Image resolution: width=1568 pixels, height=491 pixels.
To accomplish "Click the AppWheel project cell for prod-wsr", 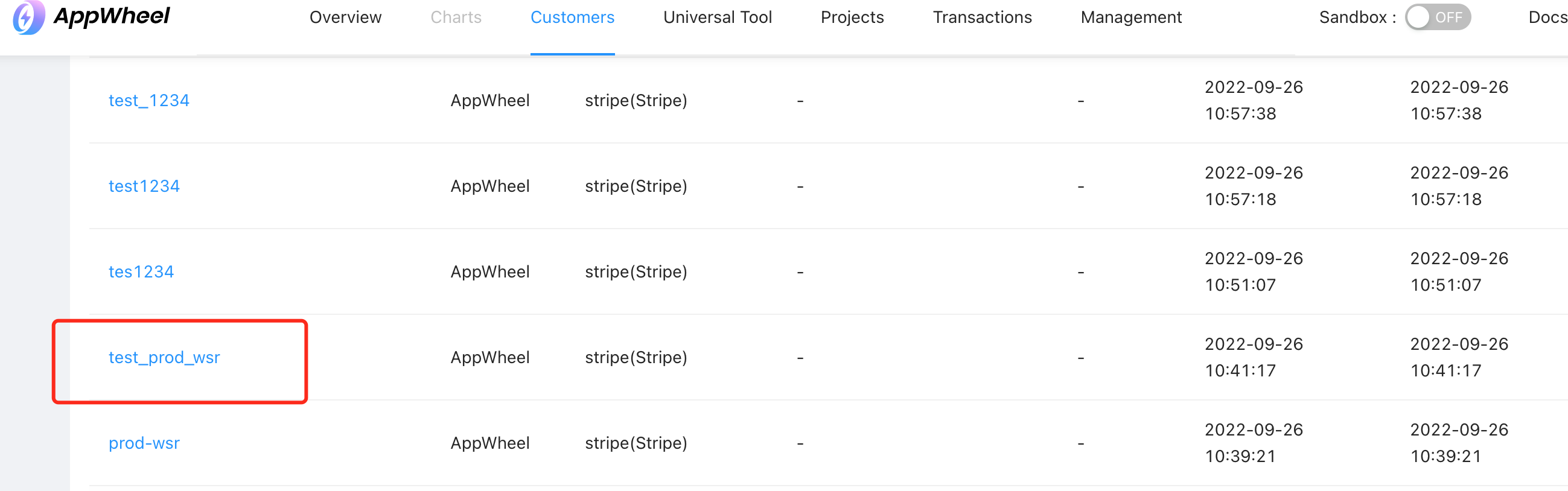I will point(489,443).
